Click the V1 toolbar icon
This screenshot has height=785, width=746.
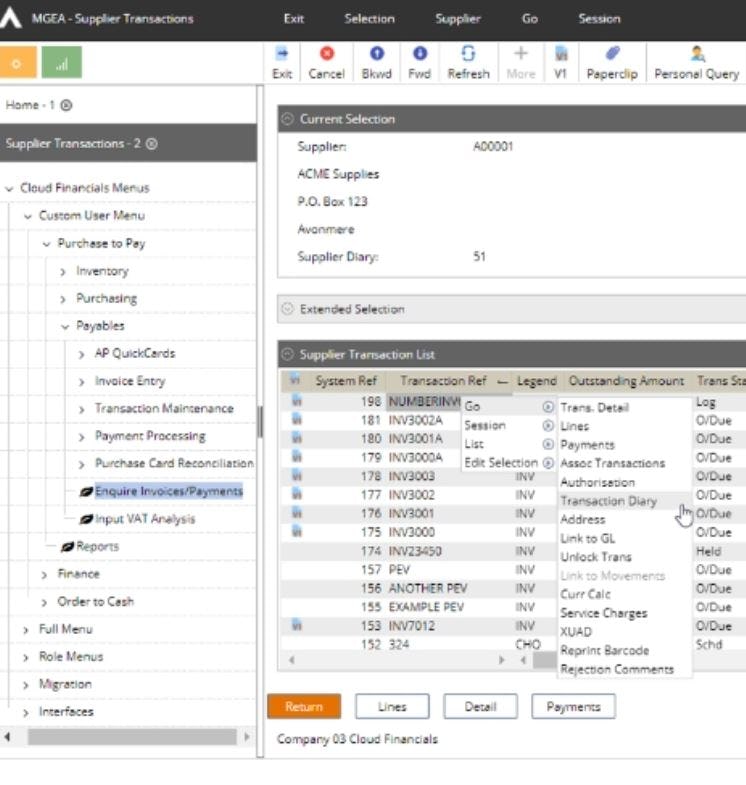pyautogui.click(x=561, y=54)
